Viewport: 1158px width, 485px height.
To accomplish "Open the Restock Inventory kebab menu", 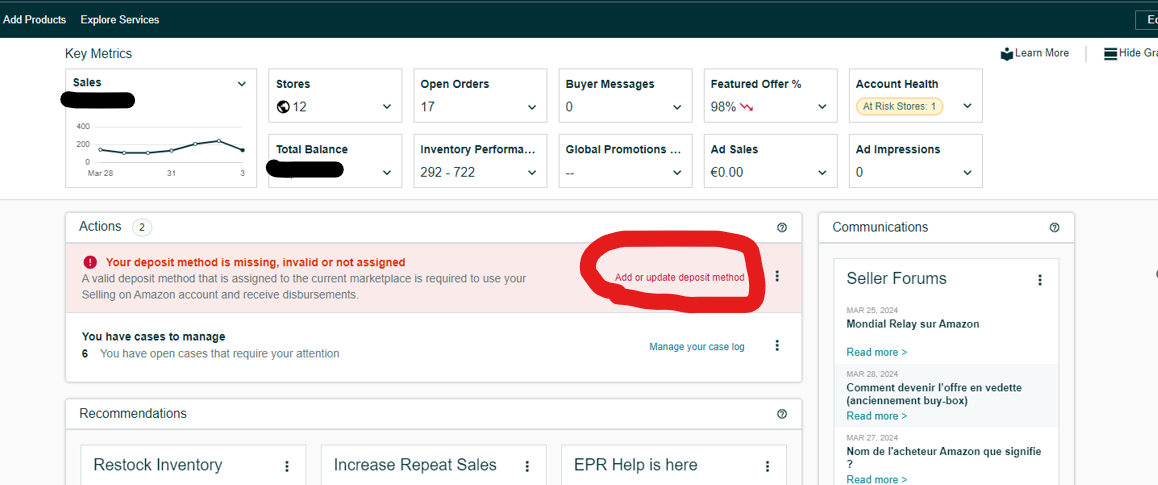I will [287, 467].
